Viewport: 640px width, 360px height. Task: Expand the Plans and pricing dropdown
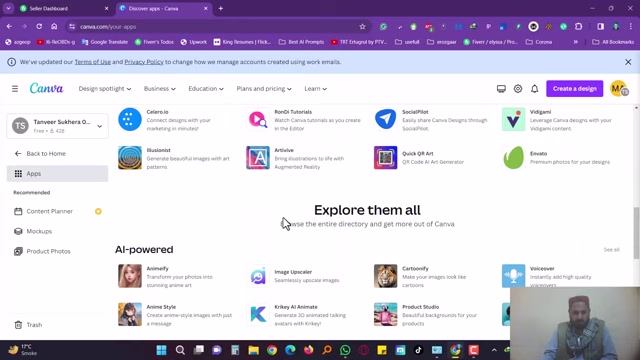click(x=264, y=89)
